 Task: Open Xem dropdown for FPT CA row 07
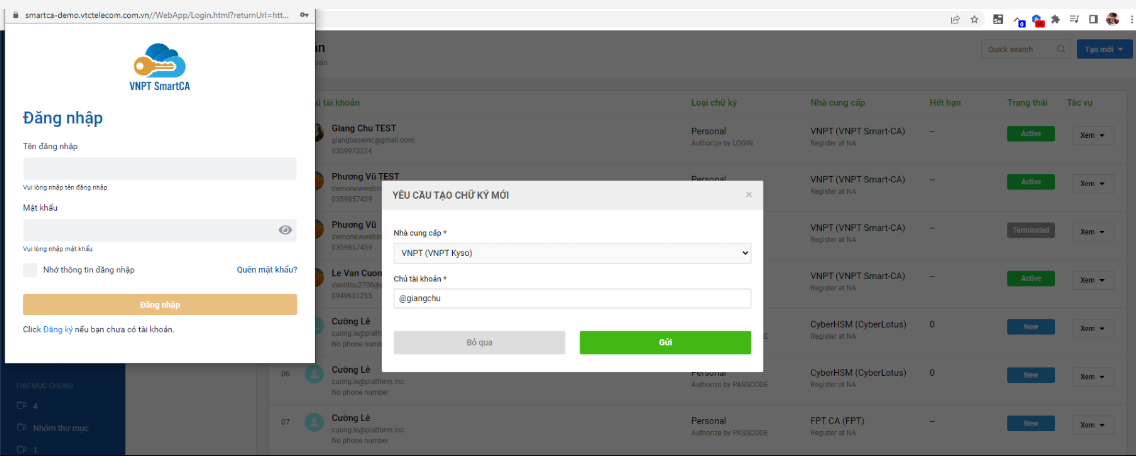pyautogui.click(x=1093, y=424)
